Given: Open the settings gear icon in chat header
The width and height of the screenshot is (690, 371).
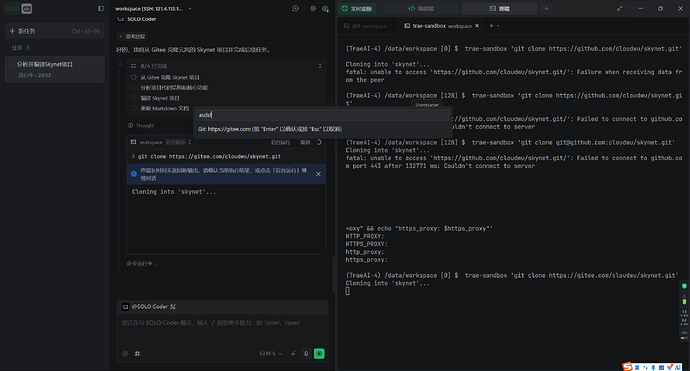Looking at the screenshot, I should (313, 8).
